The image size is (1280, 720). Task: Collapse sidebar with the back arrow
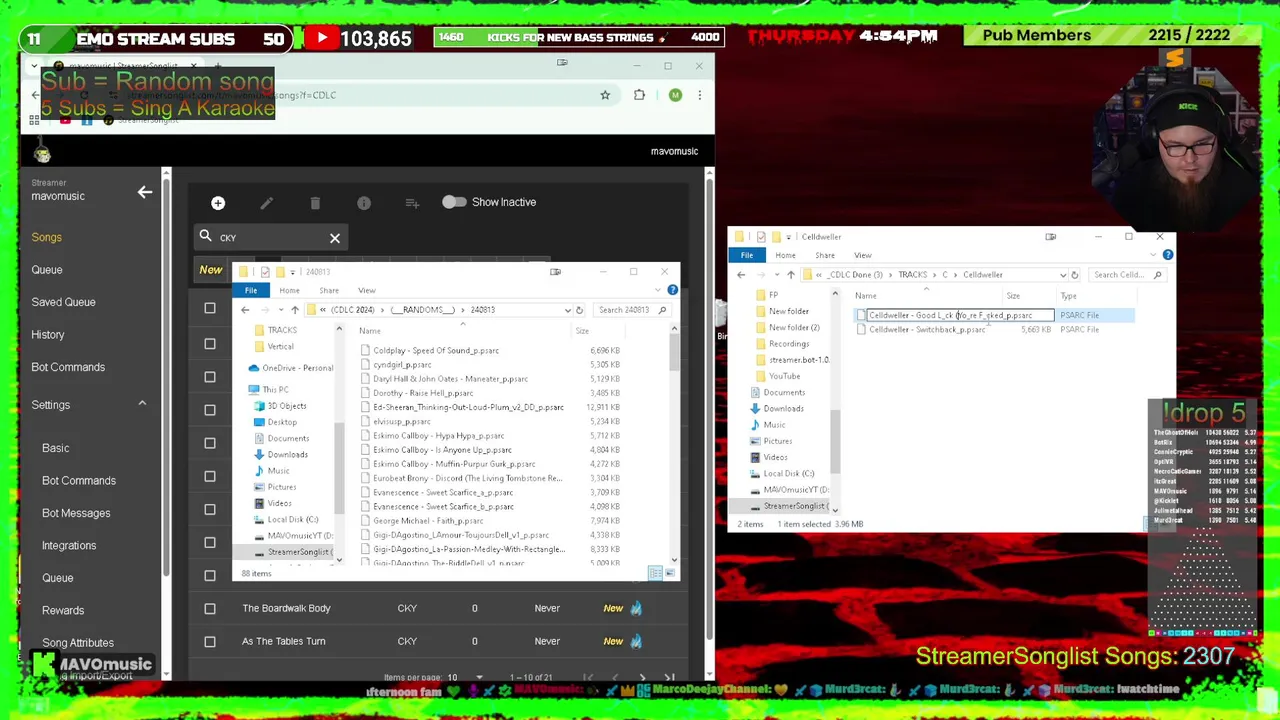pos(145,192)
